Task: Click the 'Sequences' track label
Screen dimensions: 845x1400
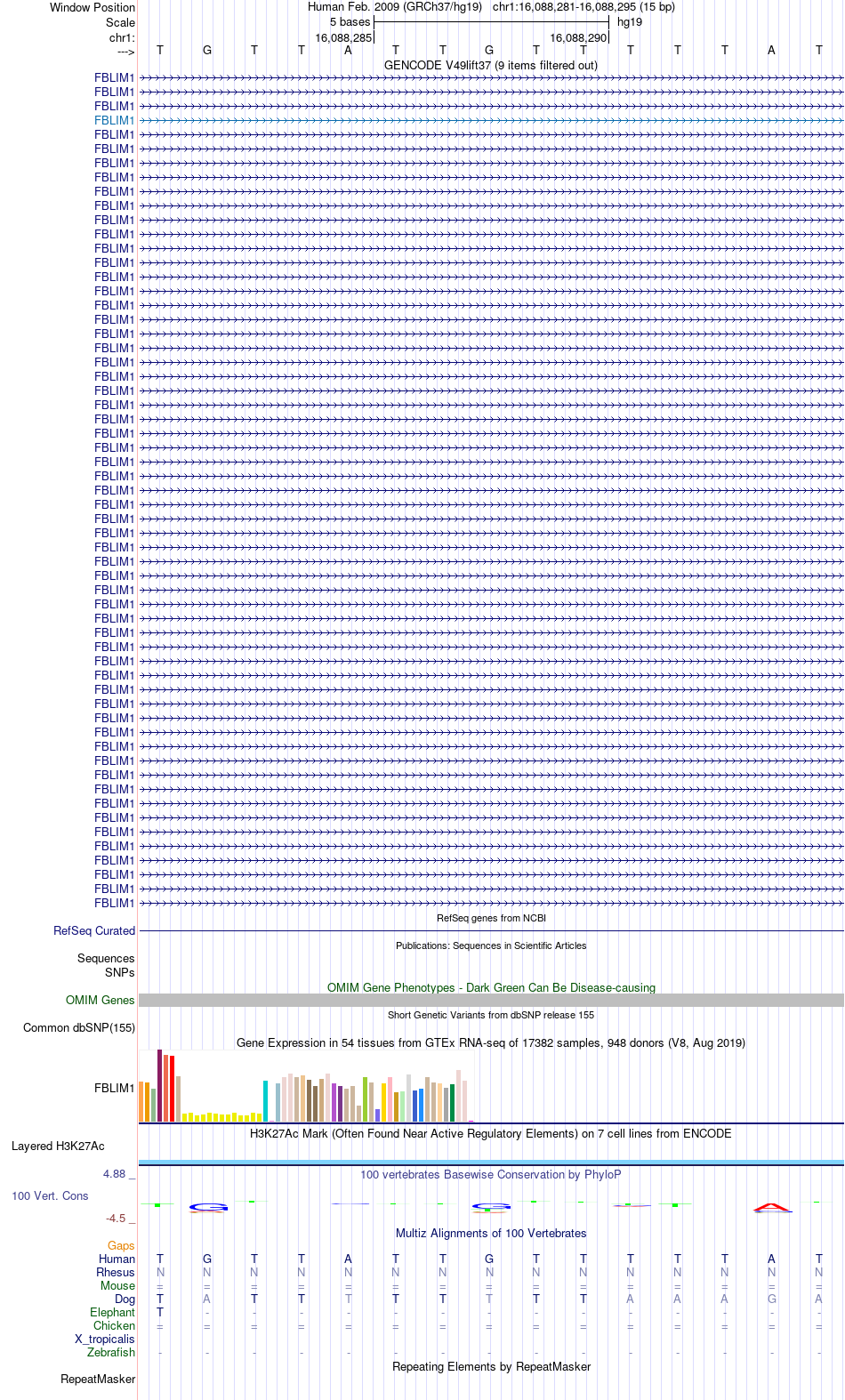Action: pyautogui.click(x=106, y=958)
